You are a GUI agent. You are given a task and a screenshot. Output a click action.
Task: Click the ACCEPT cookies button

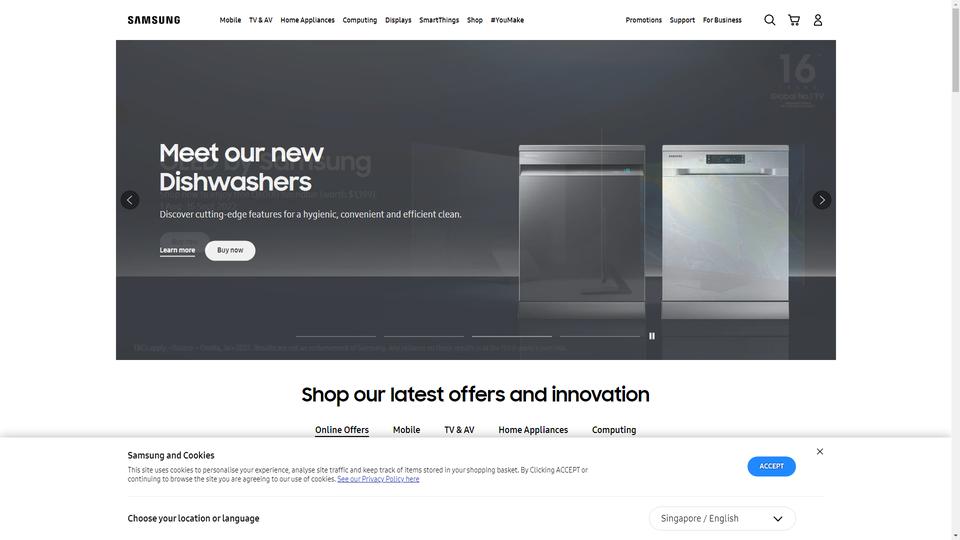(x=771, y=467)
